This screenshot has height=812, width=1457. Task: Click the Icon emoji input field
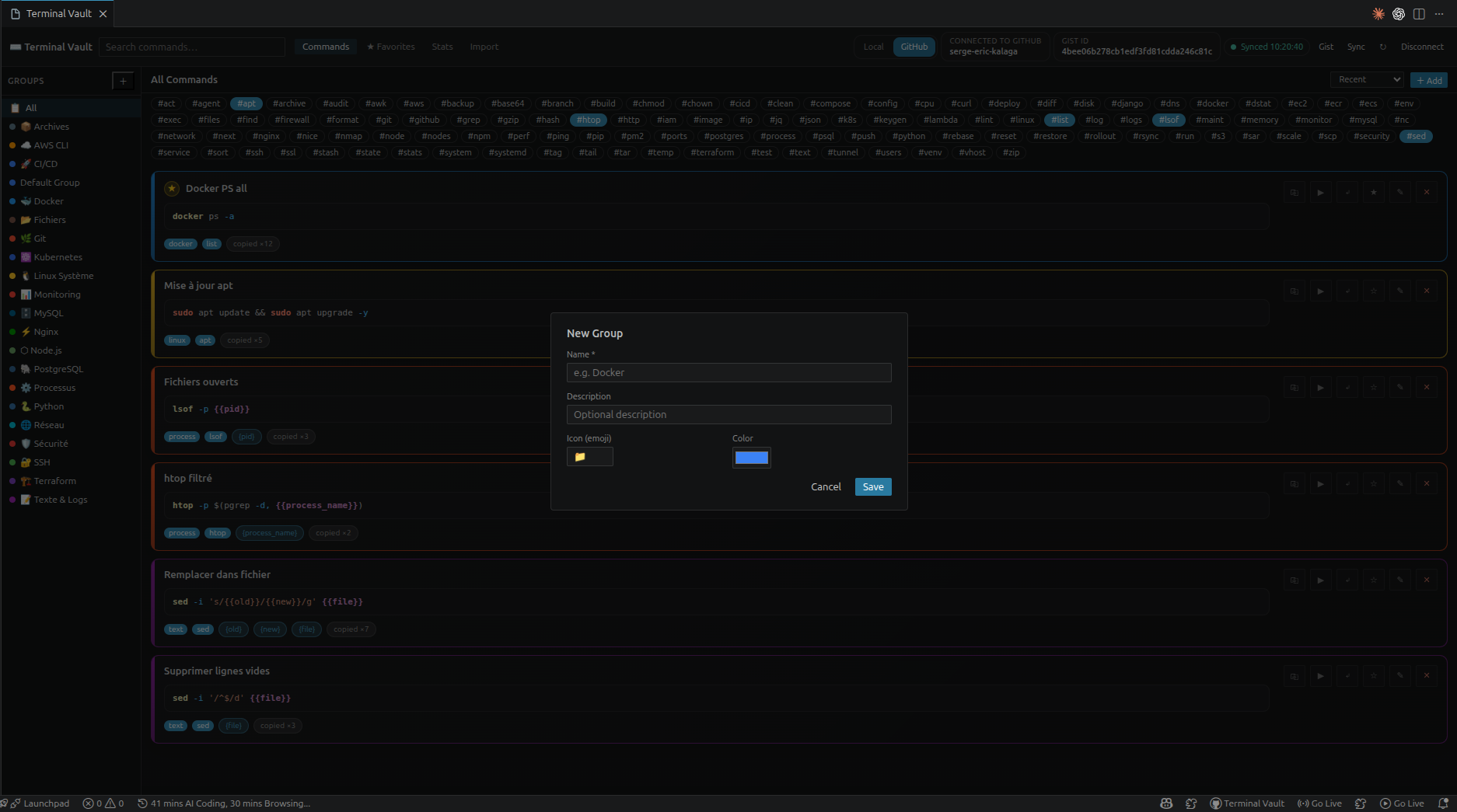590,457
